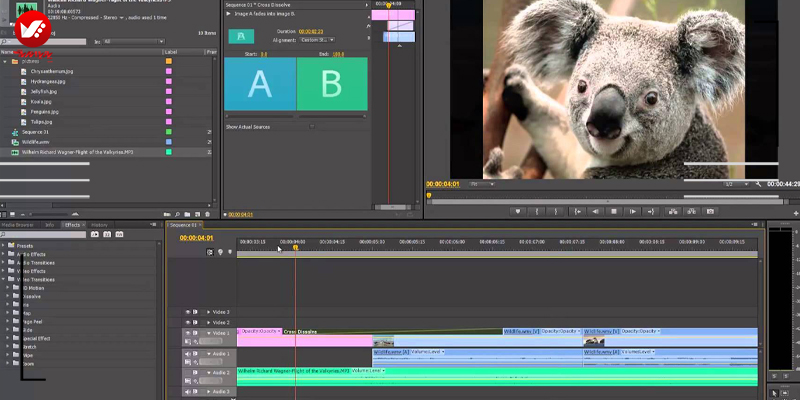The width and height of the screenshot is (800, 400).
Task: Open the 1/2 playback resolution dropdown
Action: pos(737,184)
